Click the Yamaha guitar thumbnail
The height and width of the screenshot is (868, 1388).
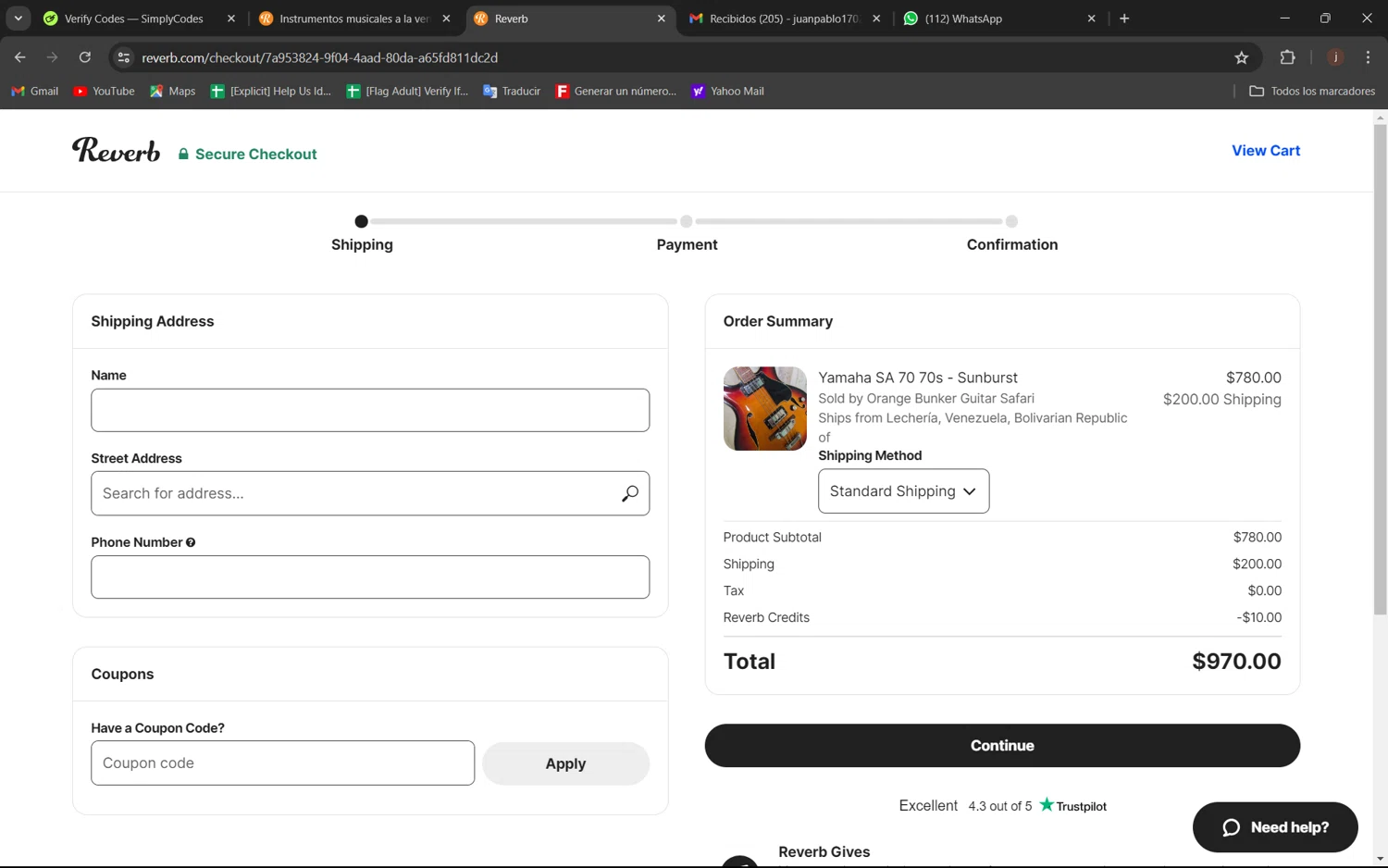tap(764, 408)
